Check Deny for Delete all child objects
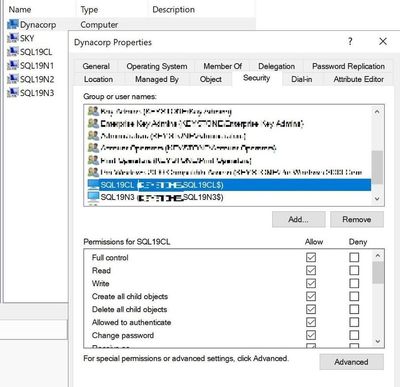The width and height of the screenshot is (400, 387). click(354, 309)
